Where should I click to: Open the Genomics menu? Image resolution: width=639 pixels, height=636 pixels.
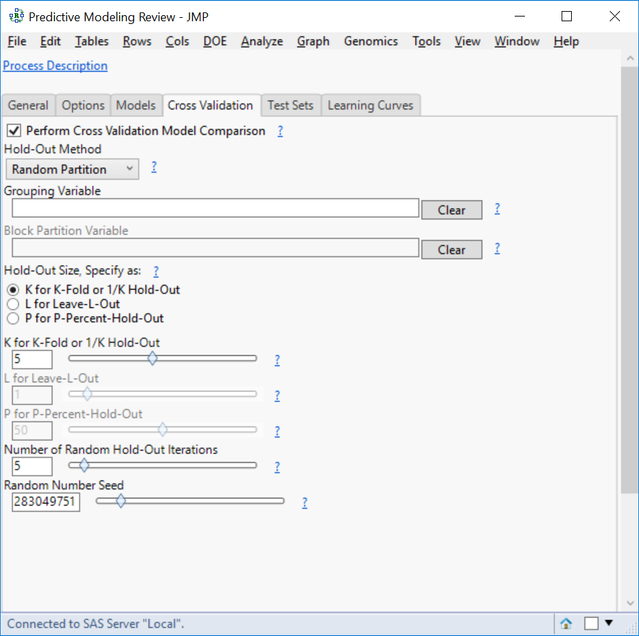(x=371, y=41)
